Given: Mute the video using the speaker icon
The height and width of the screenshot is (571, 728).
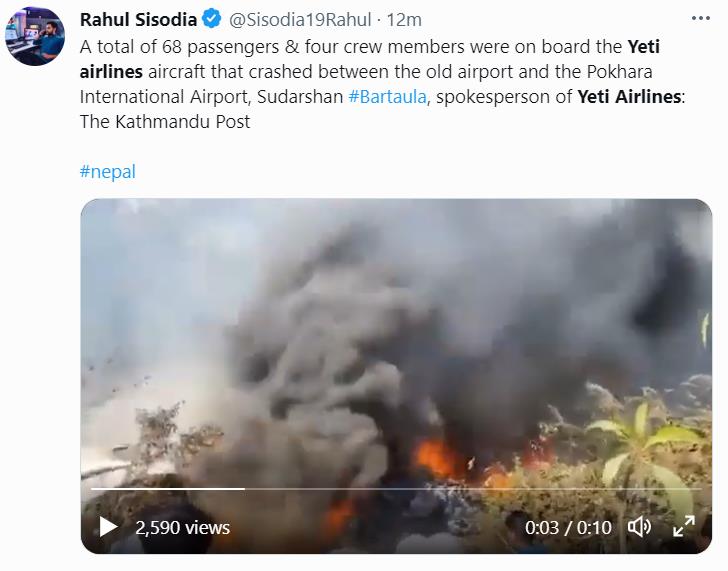Looking at the screenshot, I should [x=640, y=527].
